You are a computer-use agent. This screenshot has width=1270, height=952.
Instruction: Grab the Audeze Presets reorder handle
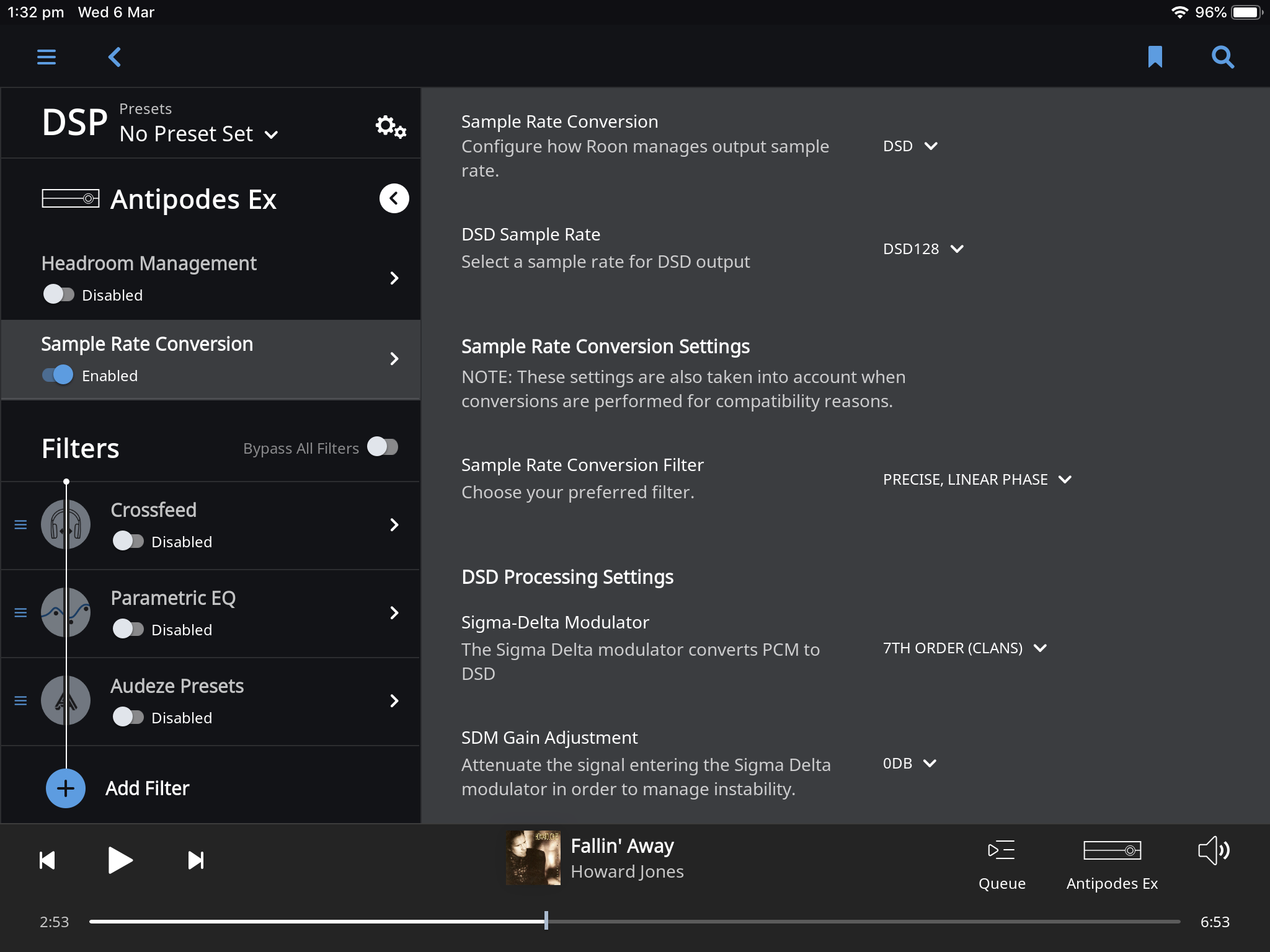(x=20, y=701)
